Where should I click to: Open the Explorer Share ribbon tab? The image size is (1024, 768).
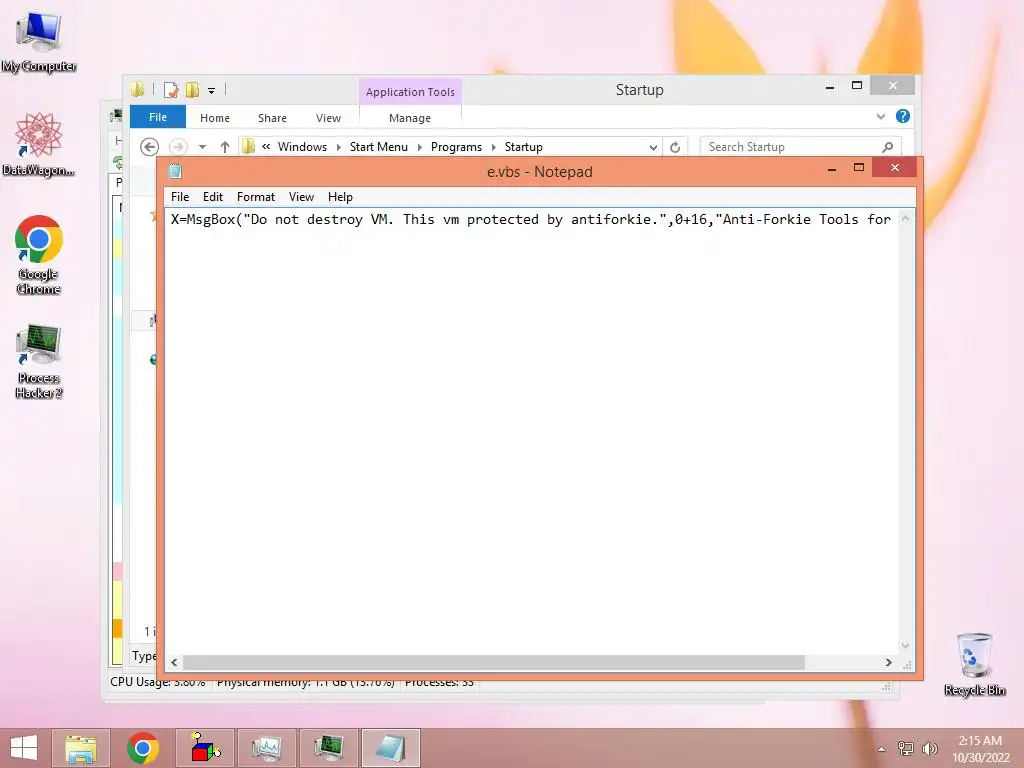pos(272,118)
